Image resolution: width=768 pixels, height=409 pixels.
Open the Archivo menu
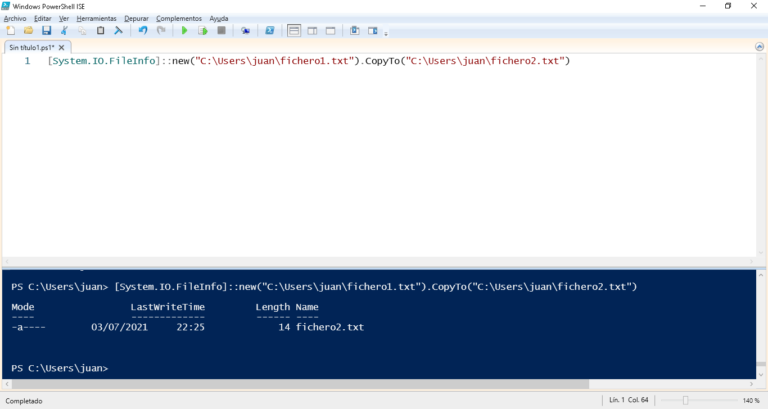pos(15,19)
